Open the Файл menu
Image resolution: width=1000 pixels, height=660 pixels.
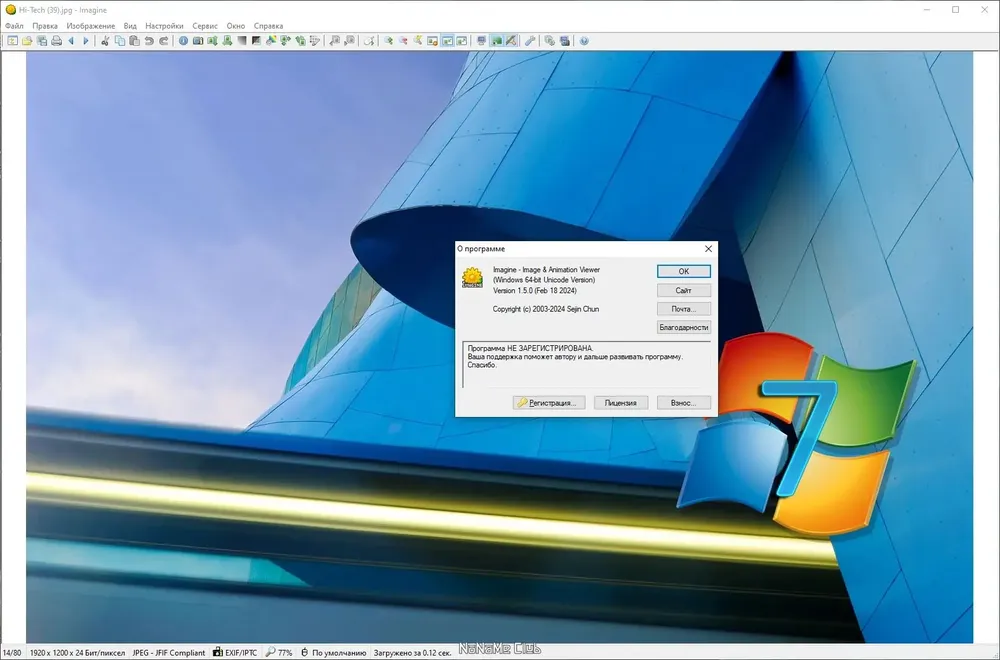click(14, 26)
